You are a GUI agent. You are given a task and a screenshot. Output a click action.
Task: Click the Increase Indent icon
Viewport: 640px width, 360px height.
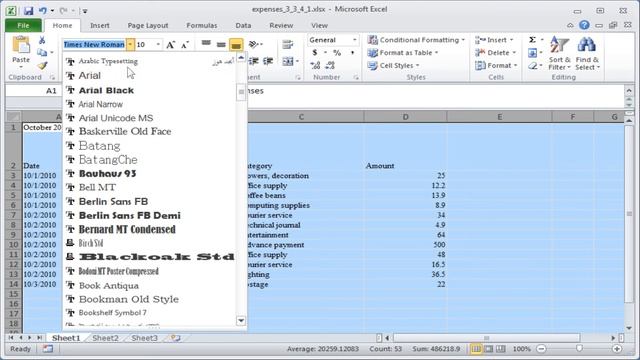tap(268, 61)
